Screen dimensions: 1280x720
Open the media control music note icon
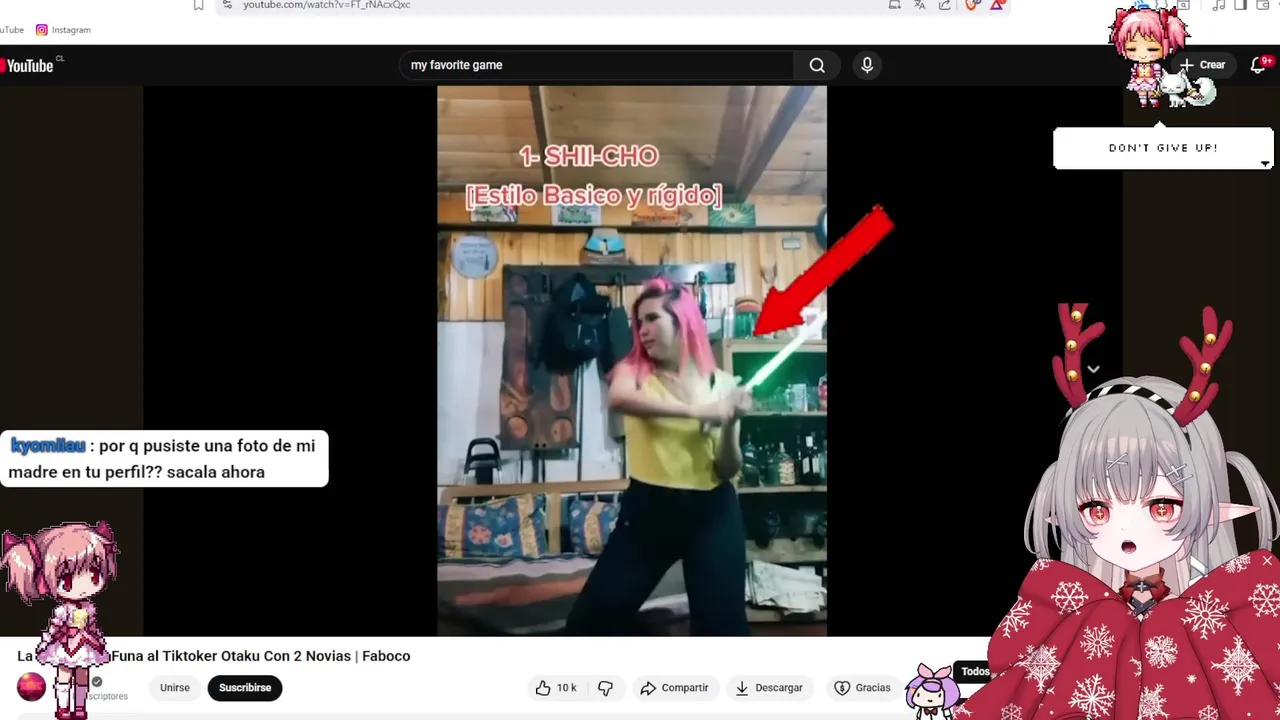1218,5
